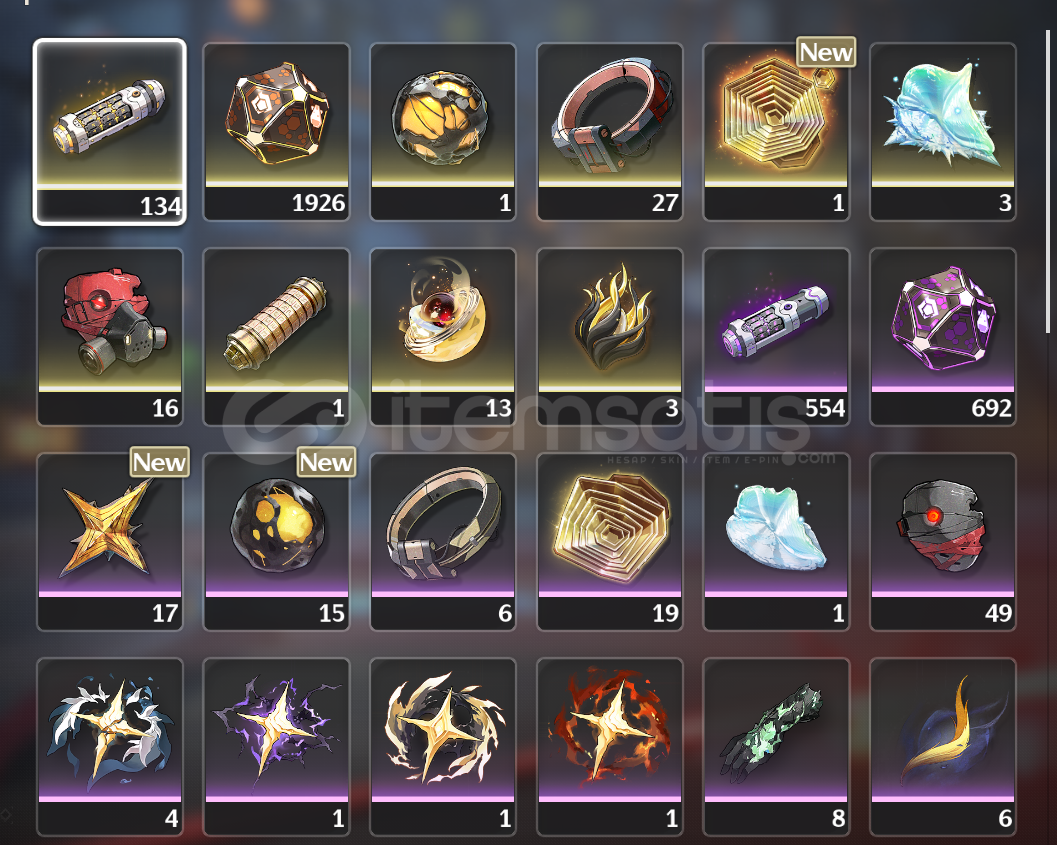Pick the black and gold flame item

point(609,337)
